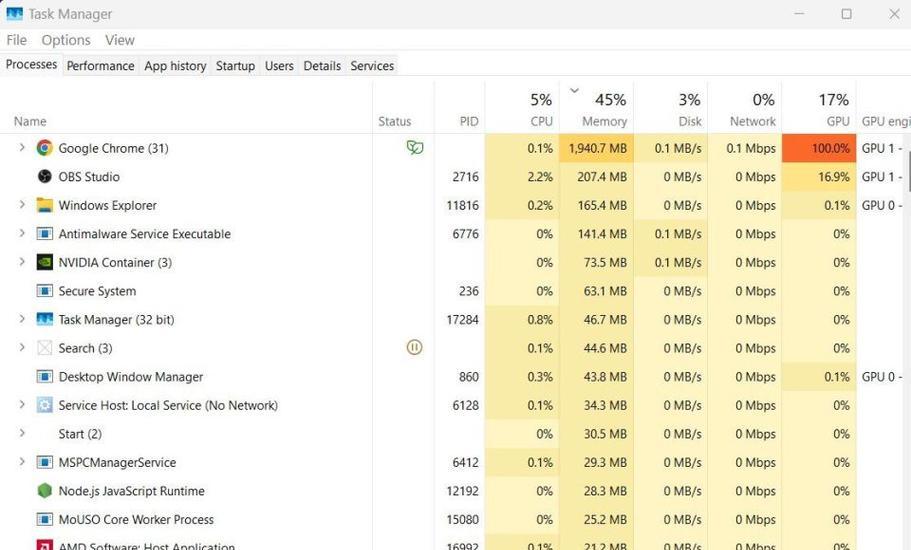
Task: Click the NVIDIA Container icon
Action: [x=45, y=262]
